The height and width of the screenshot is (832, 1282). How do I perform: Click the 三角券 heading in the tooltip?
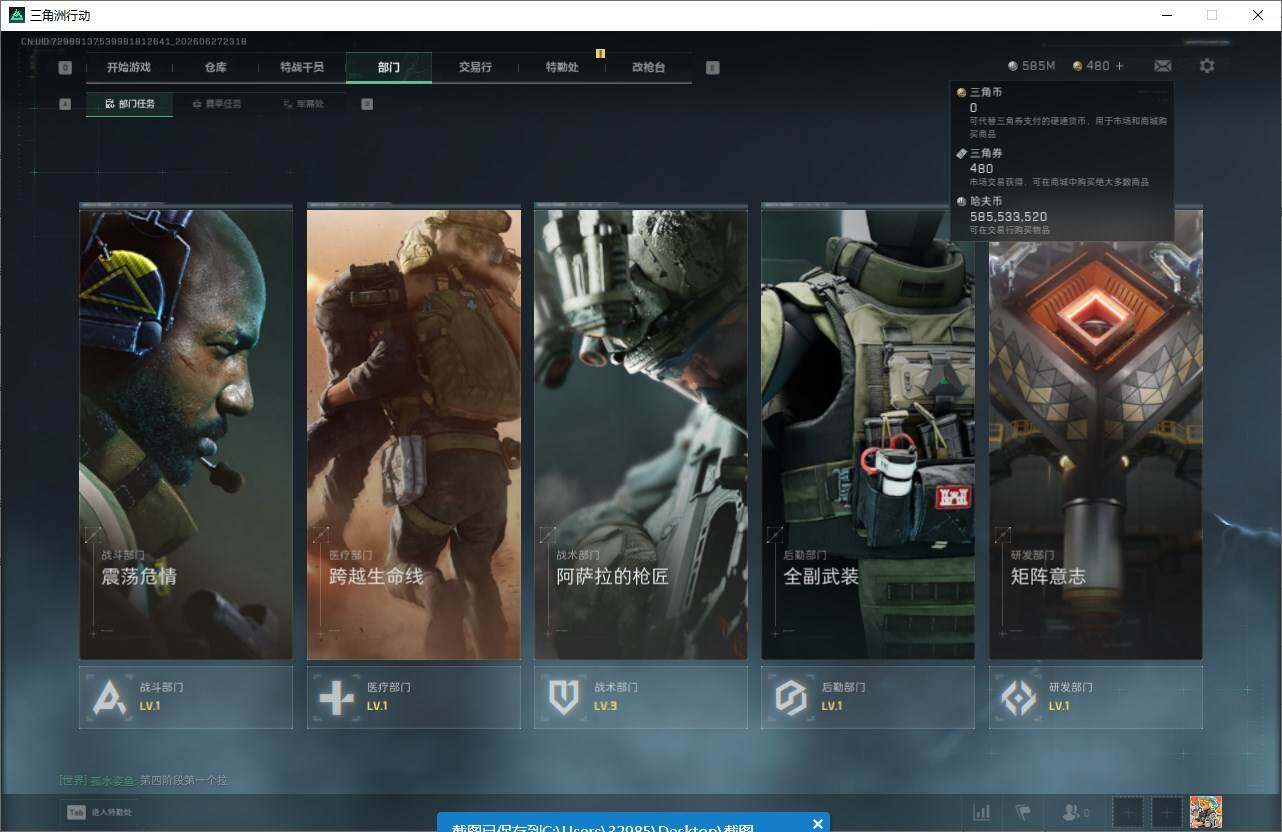(x=986, y=153)
